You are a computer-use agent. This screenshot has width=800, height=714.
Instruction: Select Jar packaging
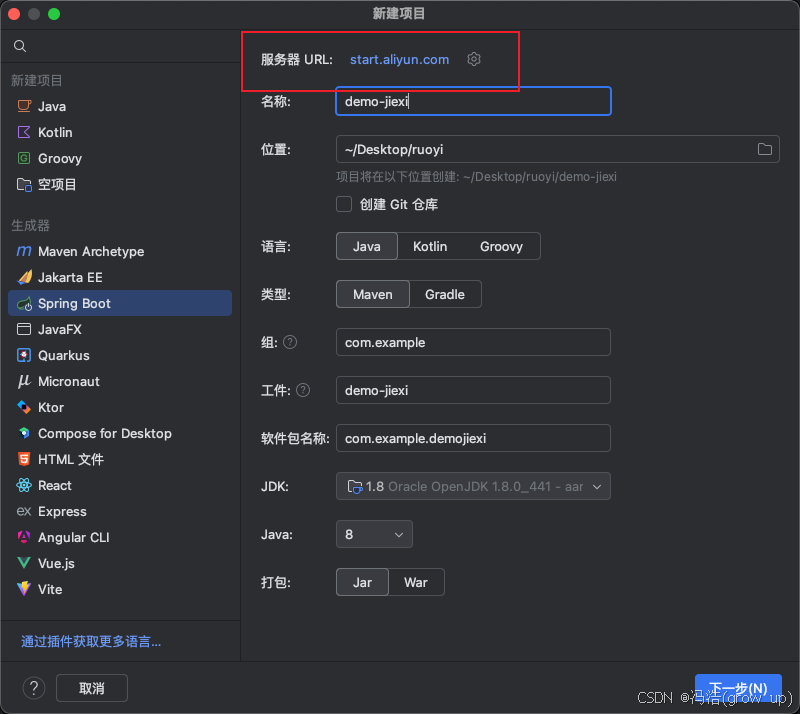[362, 582]
